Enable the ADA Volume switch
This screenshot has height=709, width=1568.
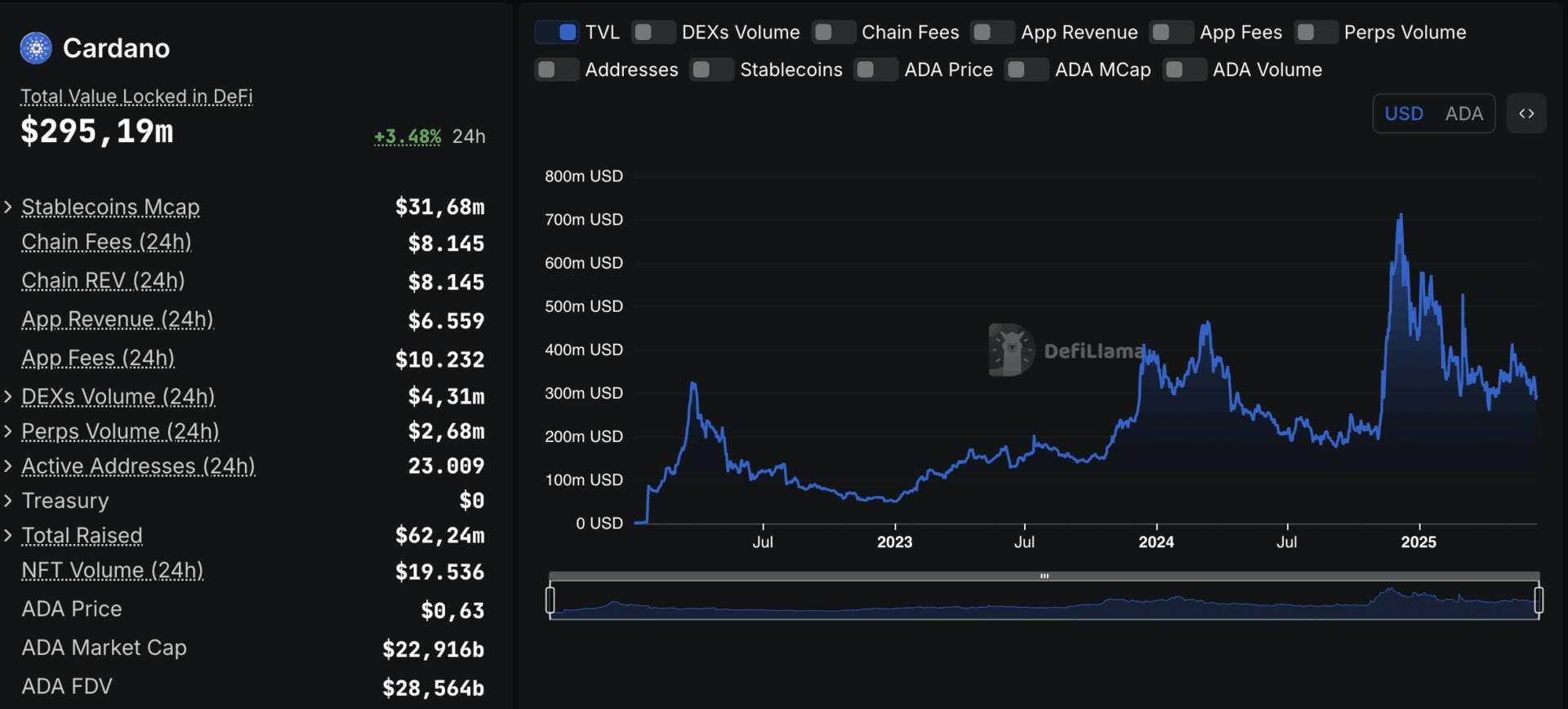(x=1185, y=69)
